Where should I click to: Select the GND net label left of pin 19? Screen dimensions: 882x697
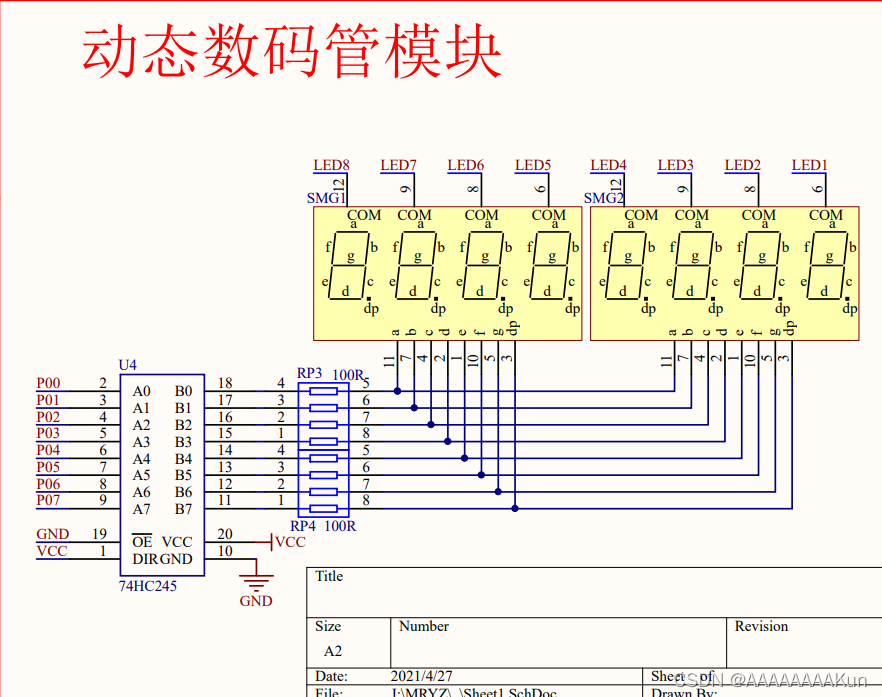52,534
